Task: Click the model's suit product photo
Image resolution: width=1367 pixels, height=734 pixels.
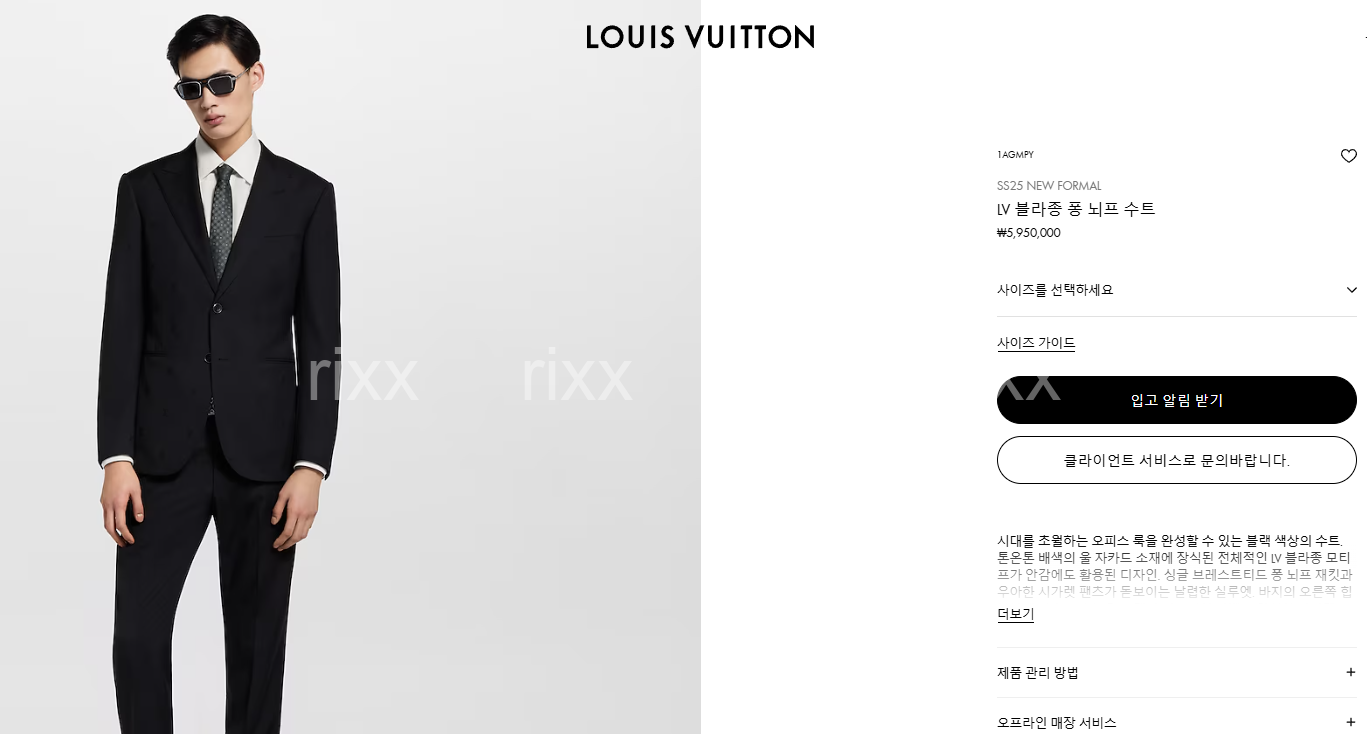Action: 350,367
